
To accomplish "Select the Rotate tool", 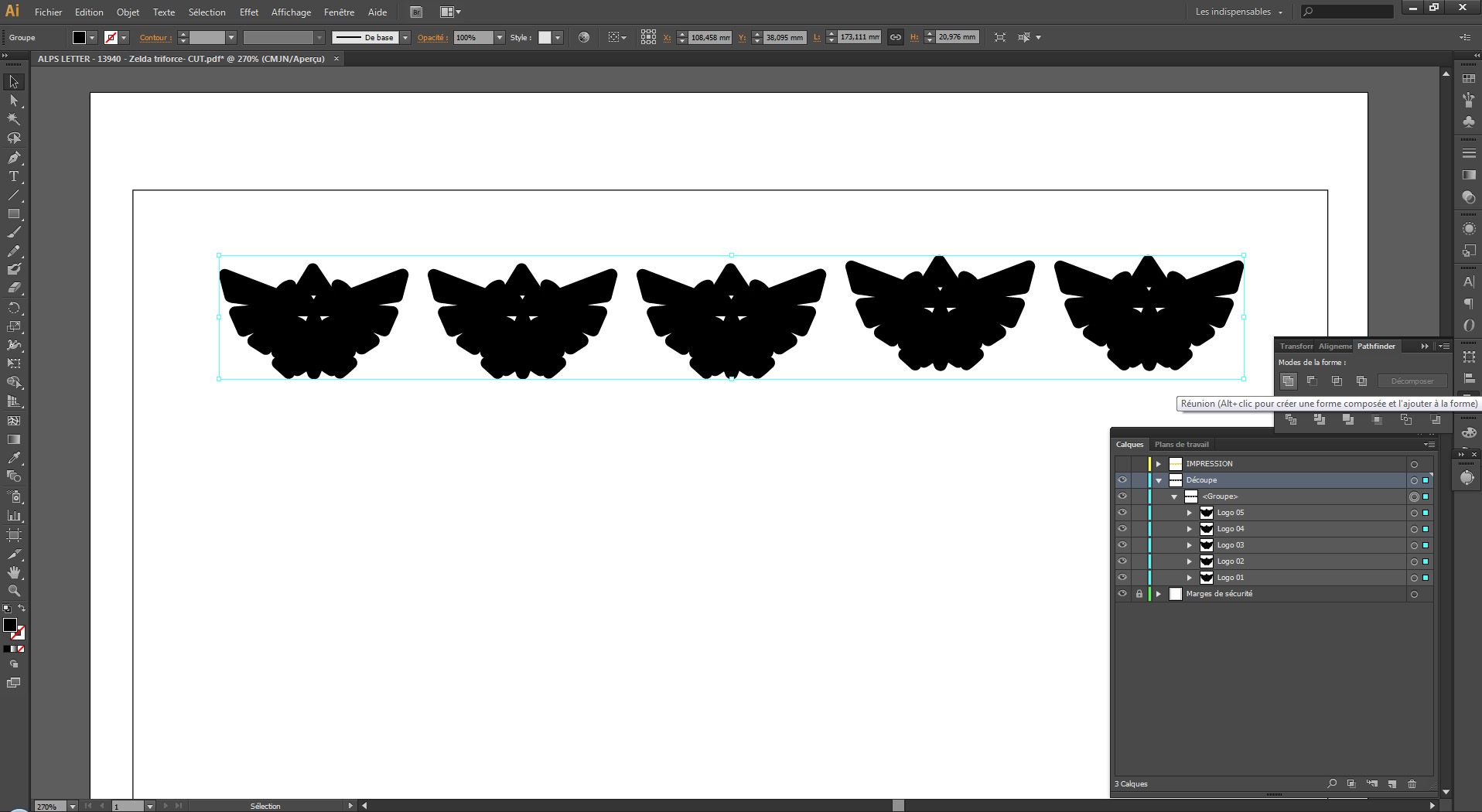I will tap(14, 308).
